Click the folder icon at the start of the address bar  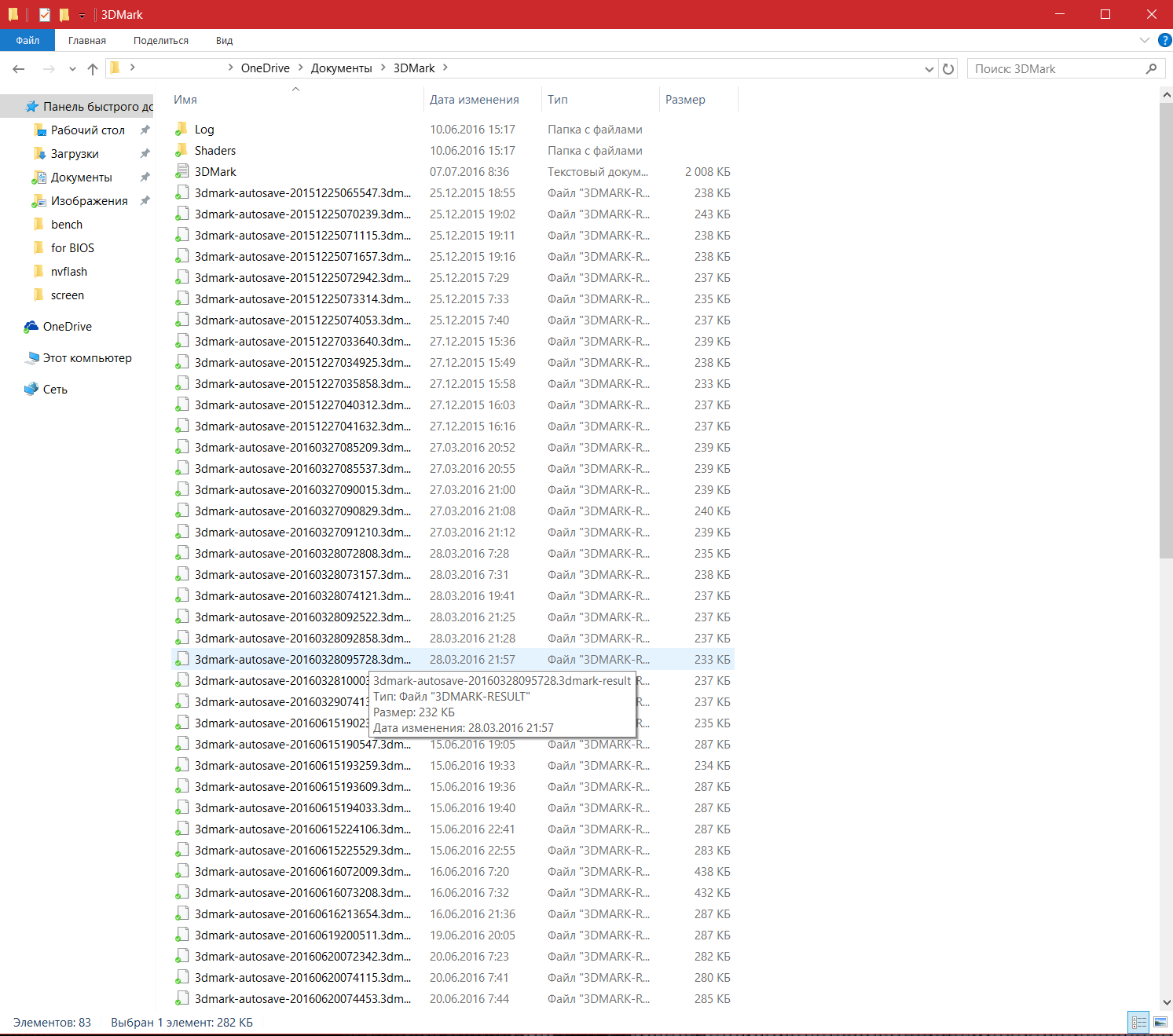[x=115, y=68]
